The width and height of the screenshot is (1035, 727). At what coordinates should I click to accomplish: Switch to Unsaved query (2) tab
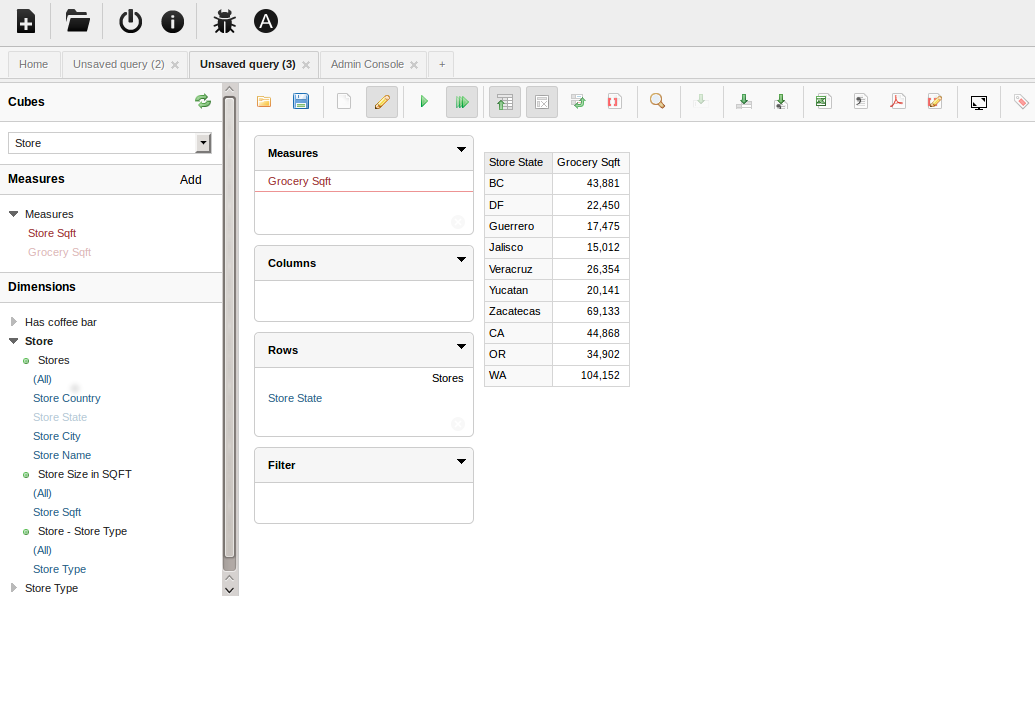[119, 64]
